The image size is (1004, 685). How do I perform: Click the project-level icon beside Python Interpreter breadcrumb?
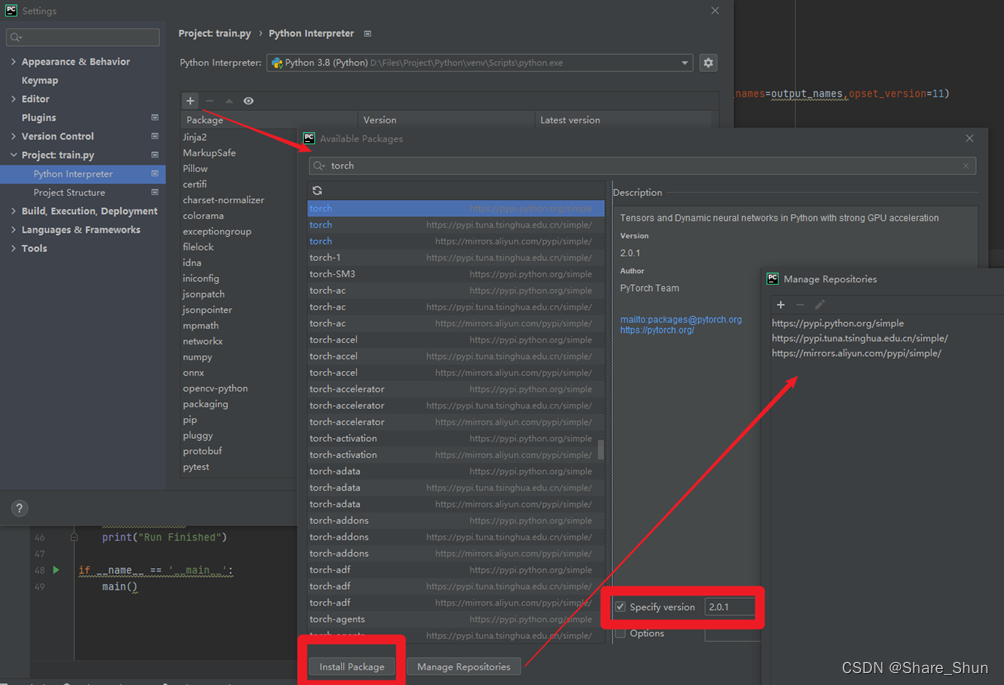[368, 34]
